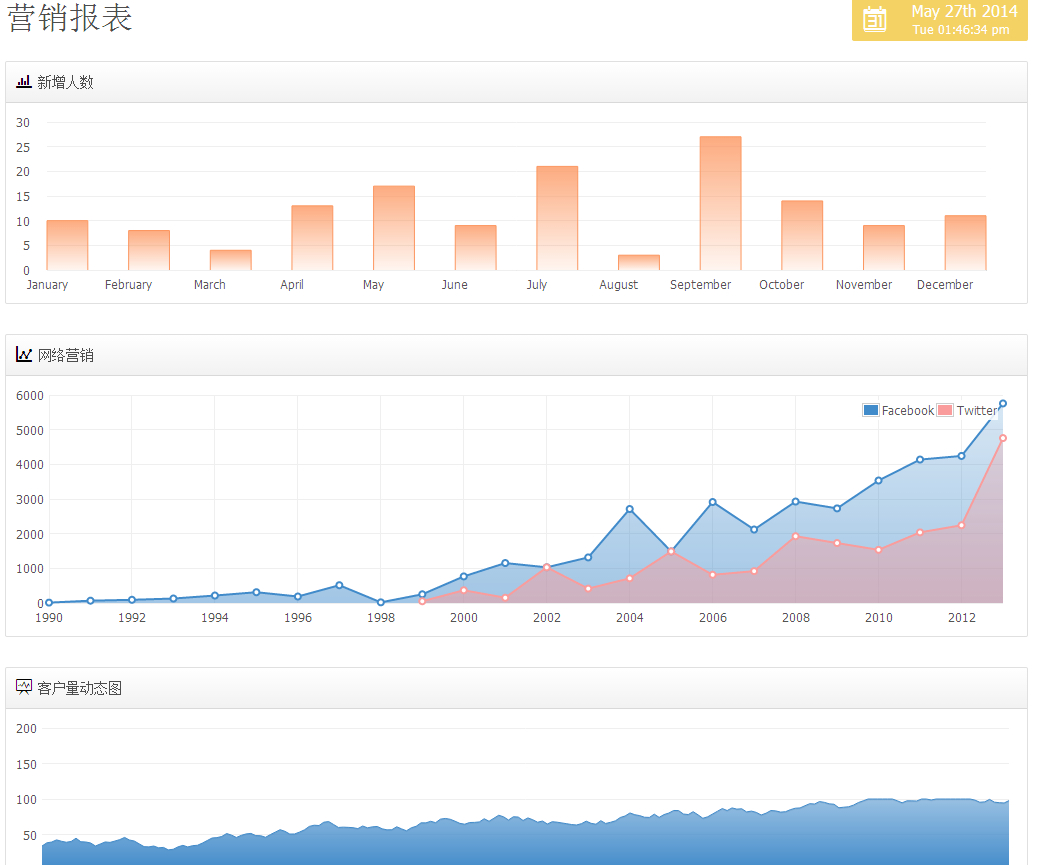
Task: Click the 客户量动态图 panel header text
Action: pos(79,688)
